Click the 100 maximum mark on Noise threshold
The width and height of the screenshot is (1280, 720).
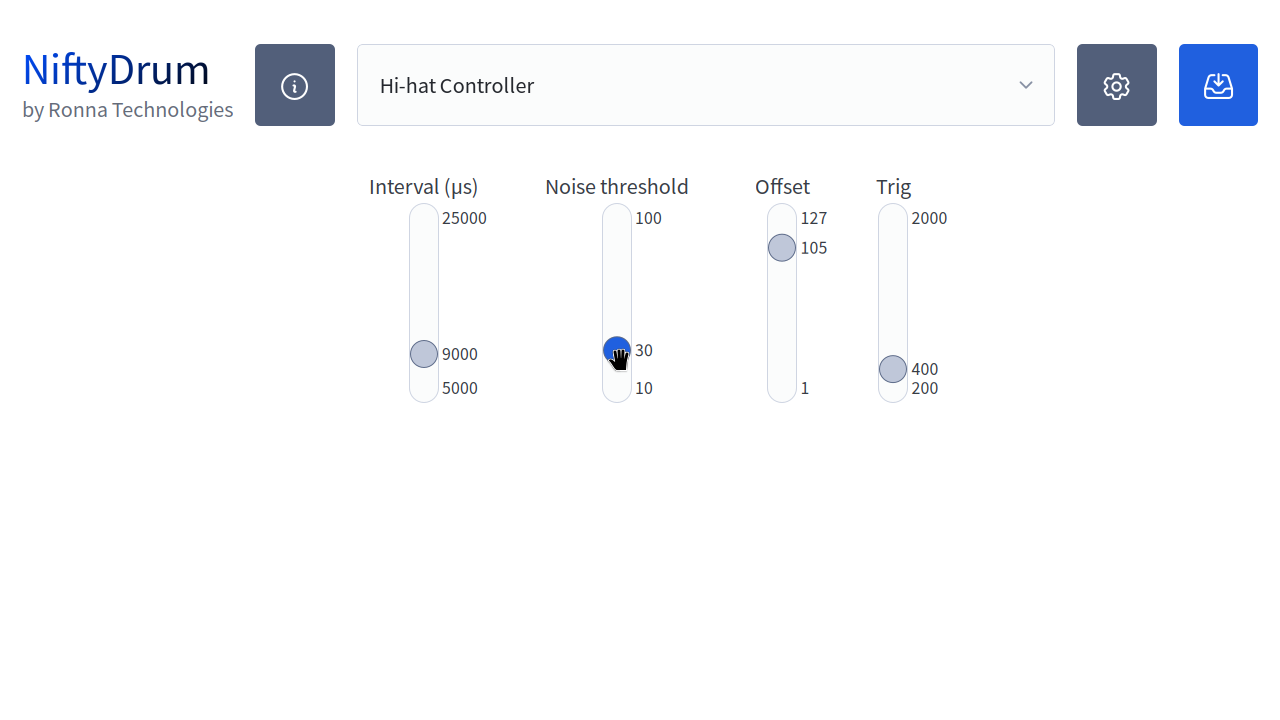tap(648, 218)
